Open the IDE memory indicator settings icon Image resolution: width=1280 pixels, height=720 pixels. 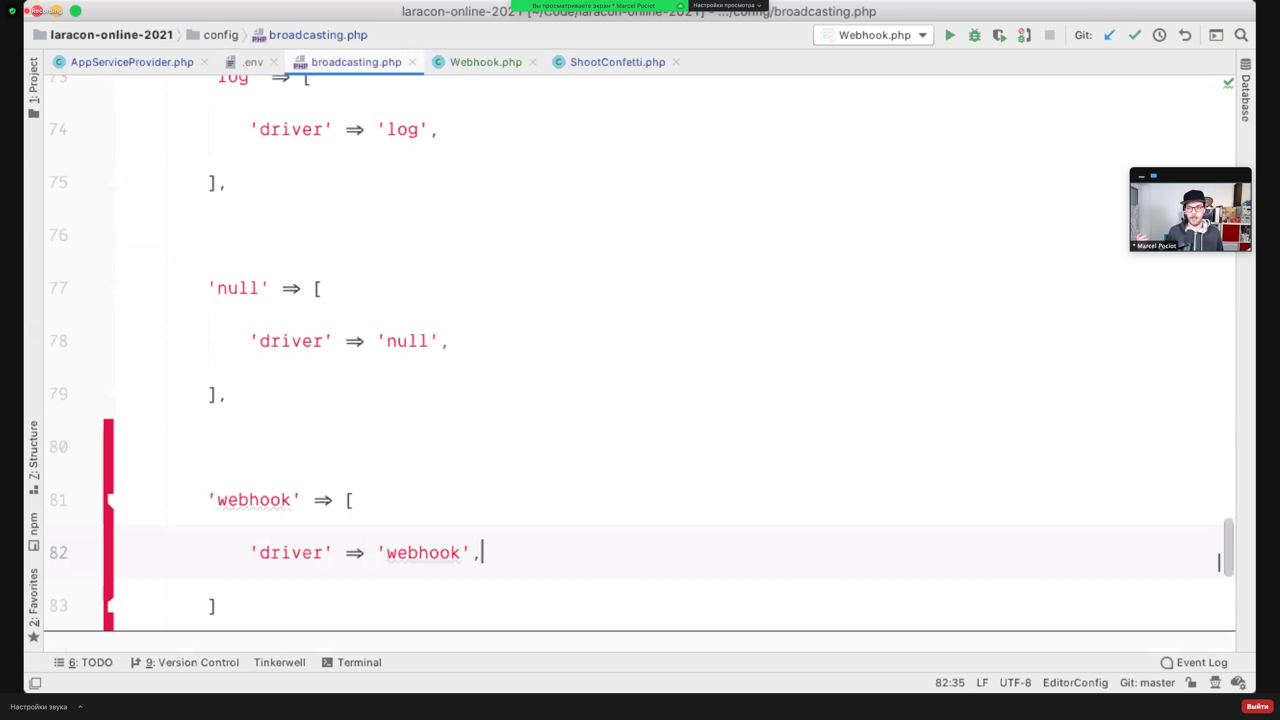(1239, 682)
